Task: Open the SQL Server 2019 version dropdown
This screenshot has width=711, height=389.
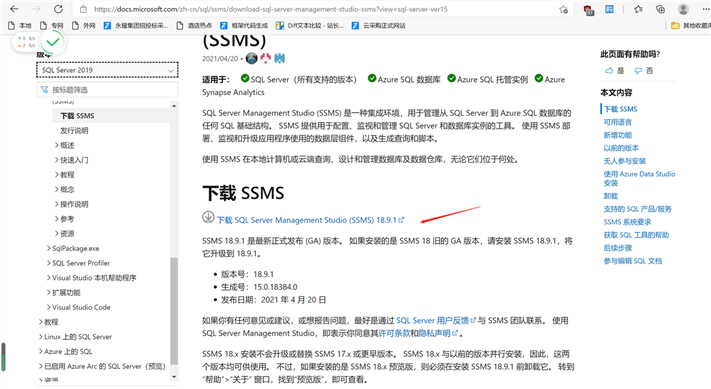Action: pyautogui.click(x=107, y=70)
